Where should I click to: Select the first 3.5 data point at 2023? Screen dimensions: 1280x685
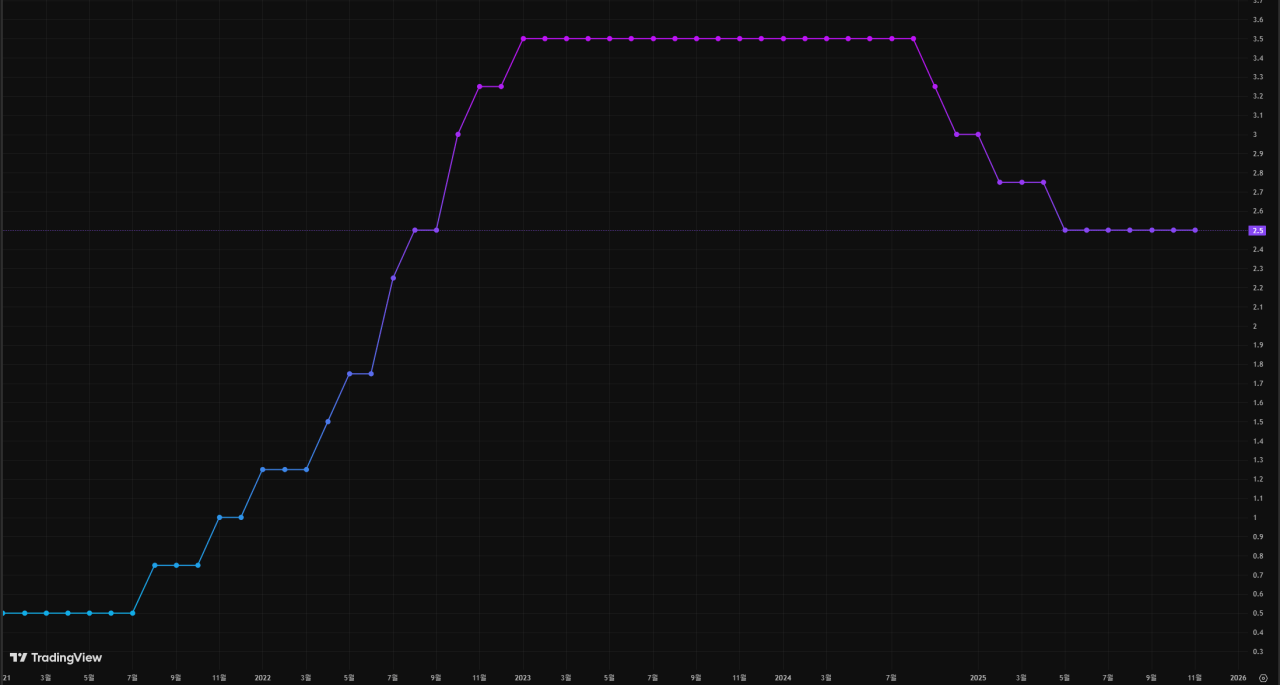523,39
